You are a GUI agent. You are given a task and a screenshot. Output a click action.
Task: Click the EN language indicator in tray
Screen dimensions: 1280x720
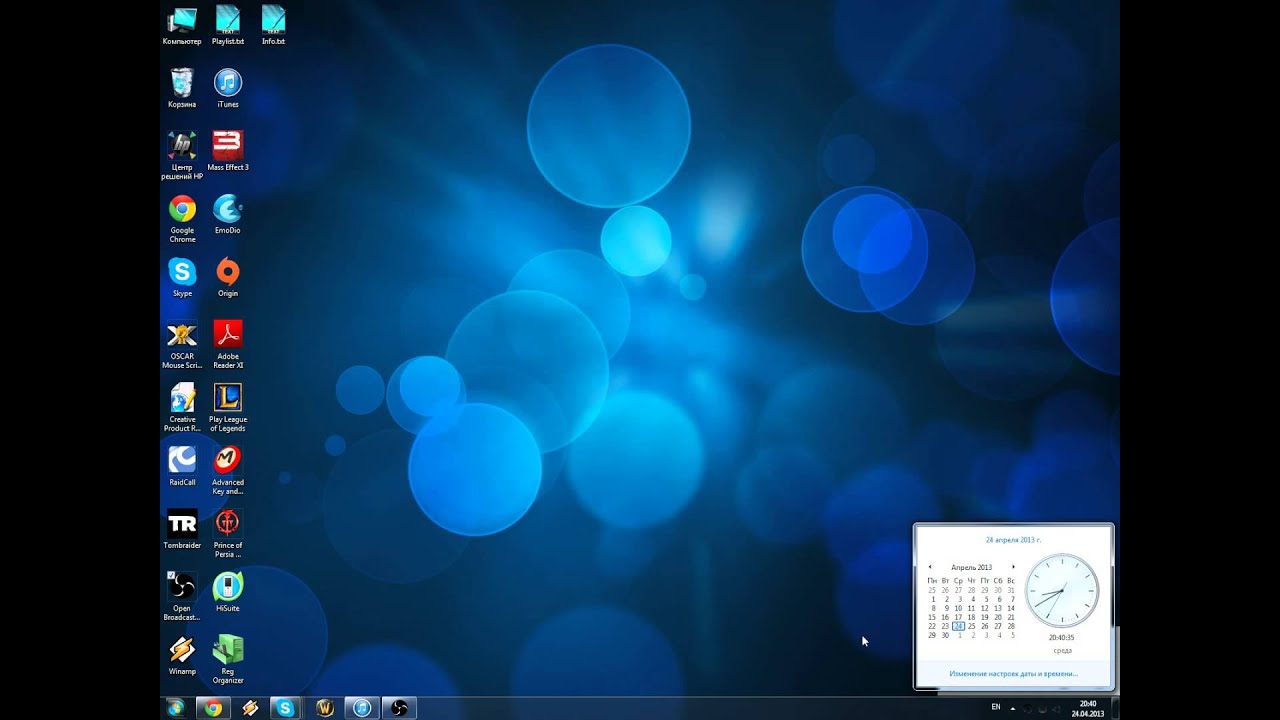[996, 707]
